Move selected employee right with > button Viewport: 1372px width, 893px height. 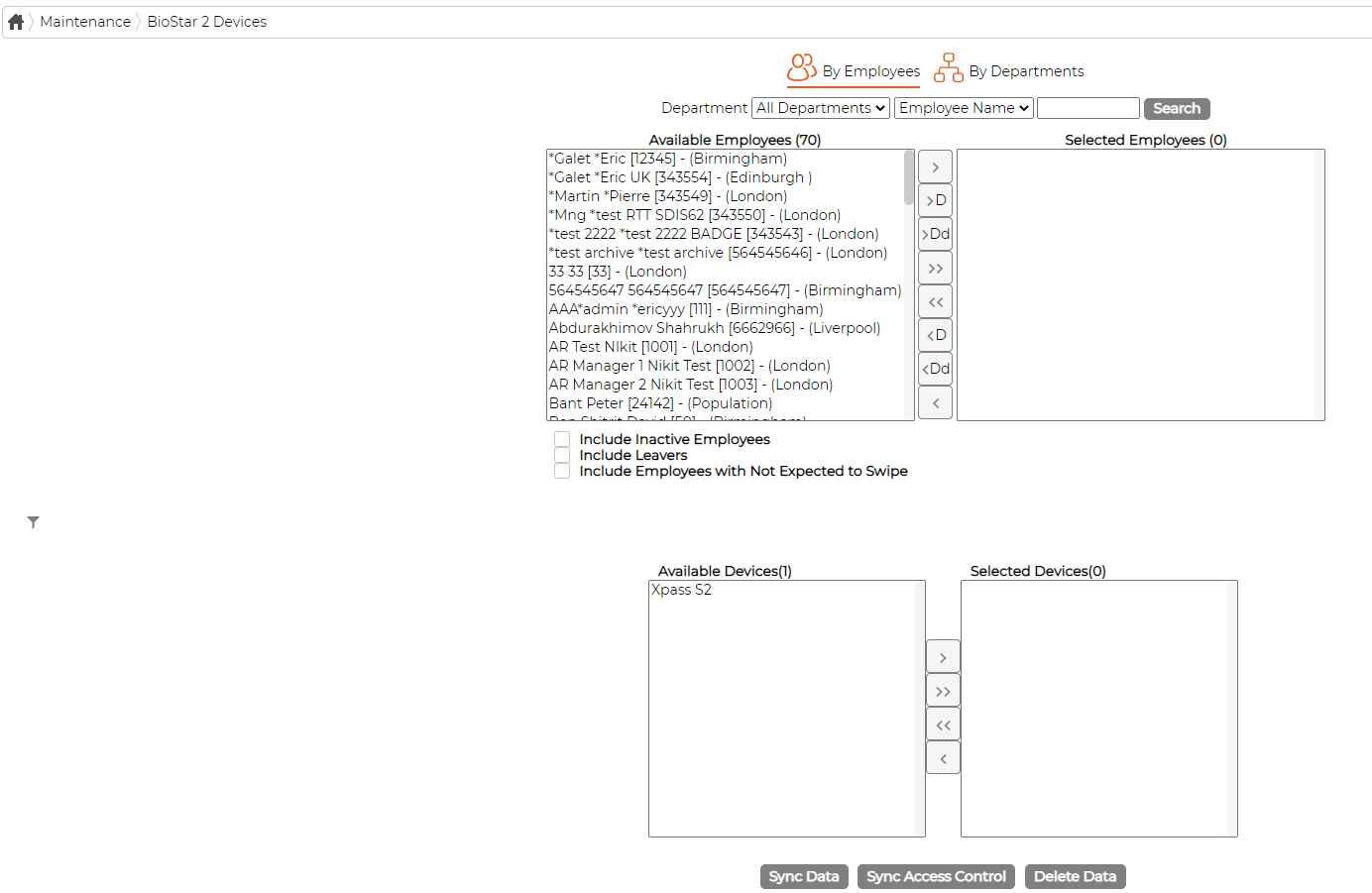(x=936, y=167)
